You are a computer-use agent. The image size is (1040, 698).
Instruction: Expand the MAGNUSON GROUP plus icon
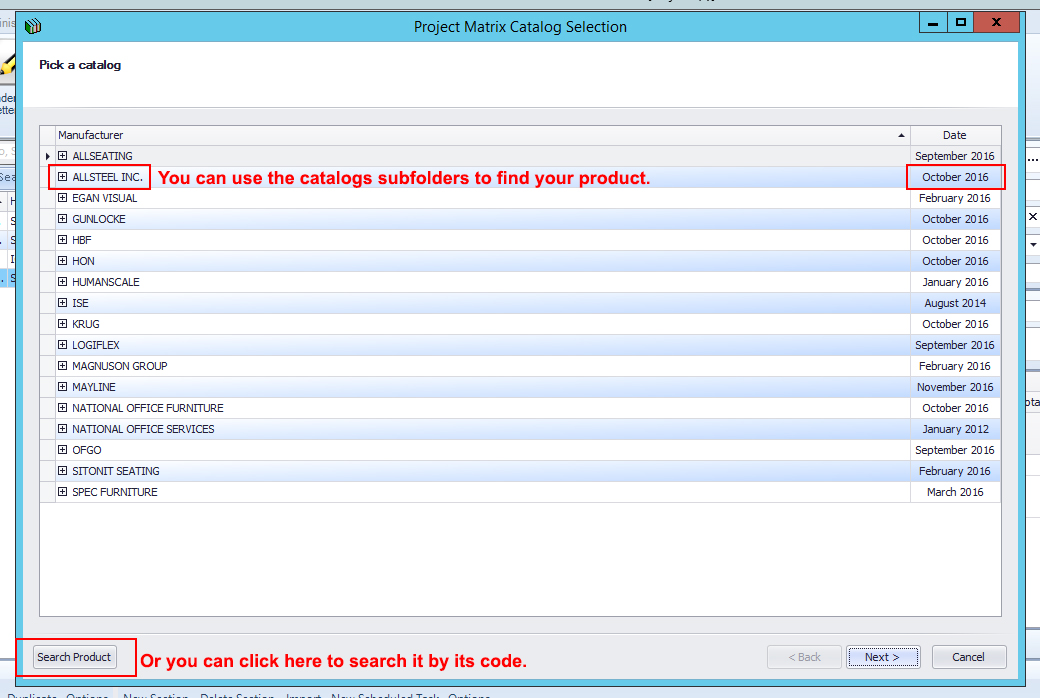click(x=62, y=366)
